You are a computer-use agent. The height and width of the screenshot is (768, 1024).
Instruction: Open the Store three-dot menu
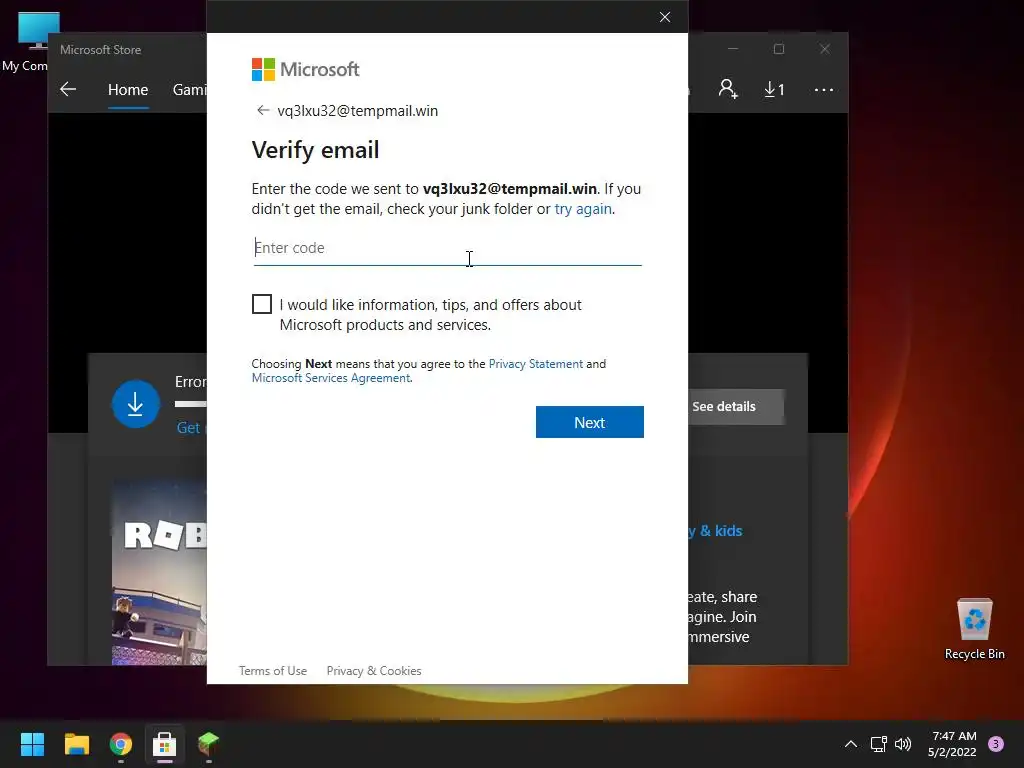pyautogui.click(x=824, y=89)
